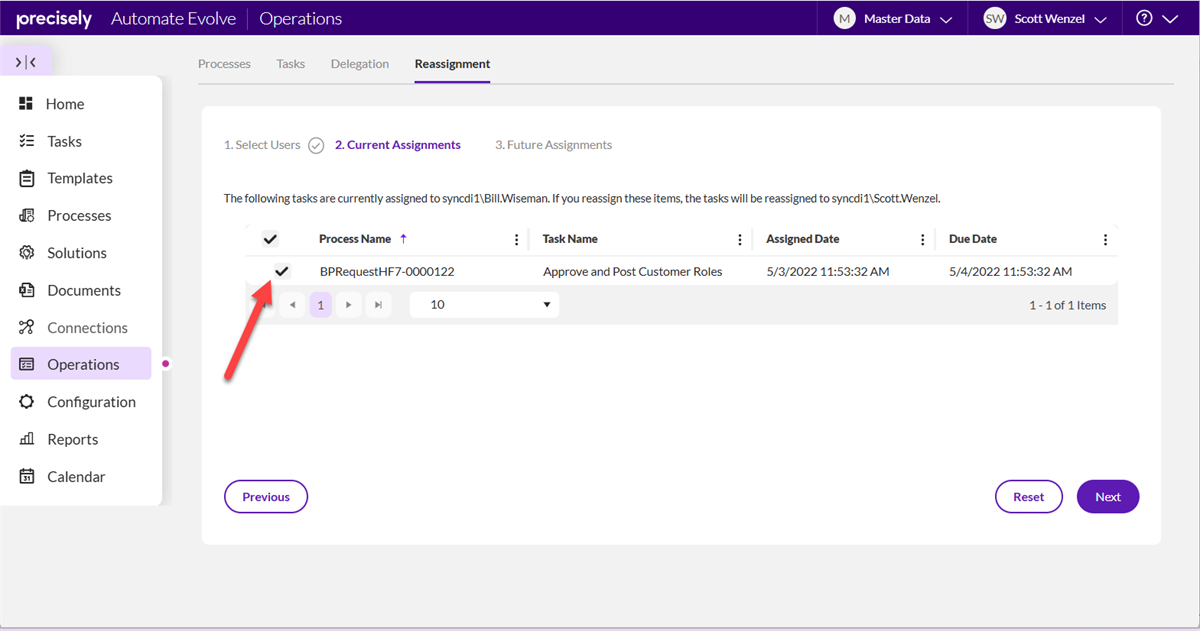Click the BPRequestHF7-0000122 process cell
Image resolution: width=1200 pixels, height=631 pixels.
[387, 271]
